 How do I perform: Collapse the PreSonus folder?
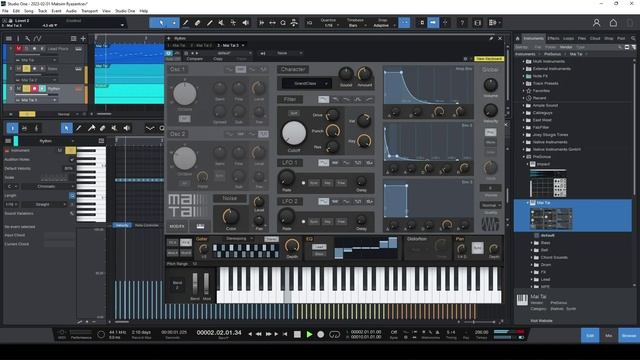pyautogui.click(x=524, y=157)
